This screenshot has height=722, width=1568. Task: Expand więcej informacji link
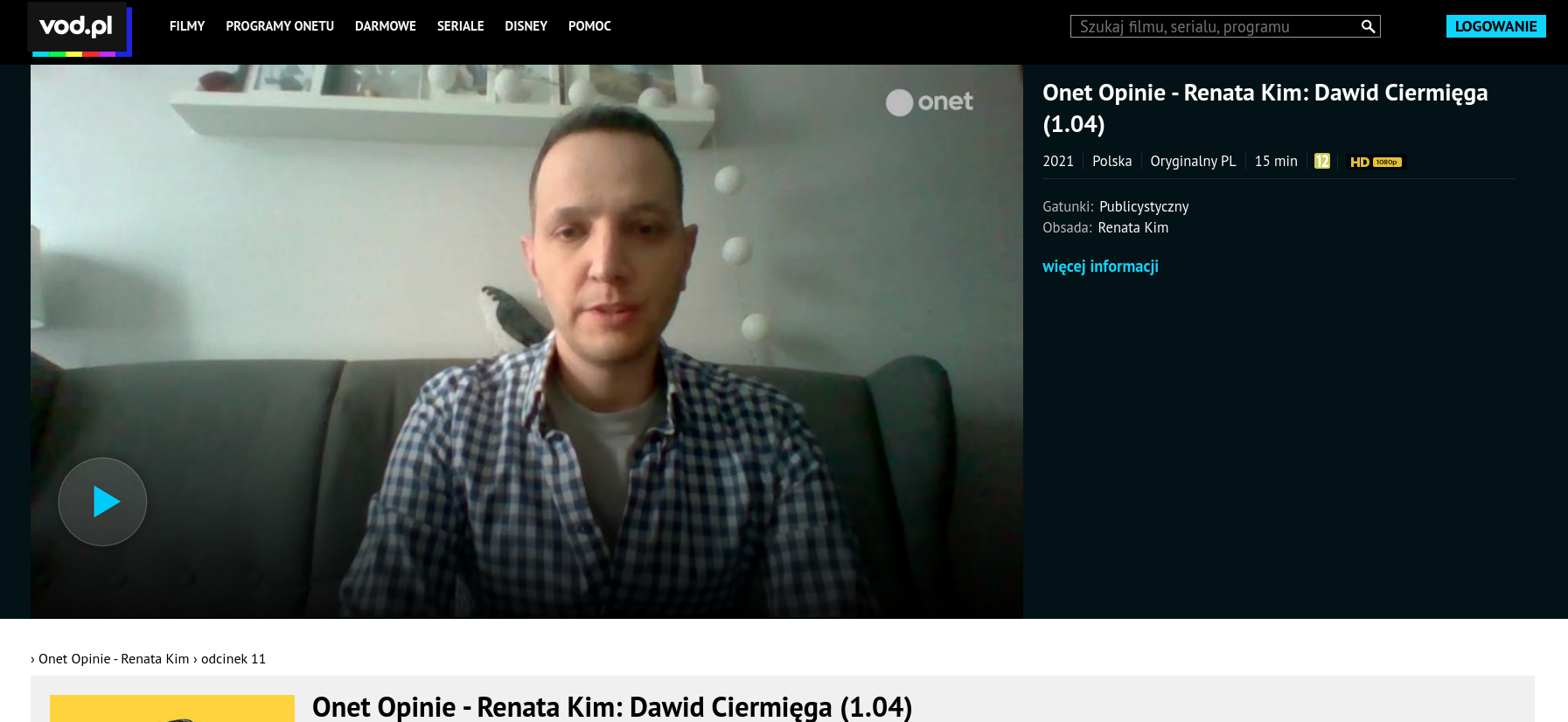pos(1100,267)
